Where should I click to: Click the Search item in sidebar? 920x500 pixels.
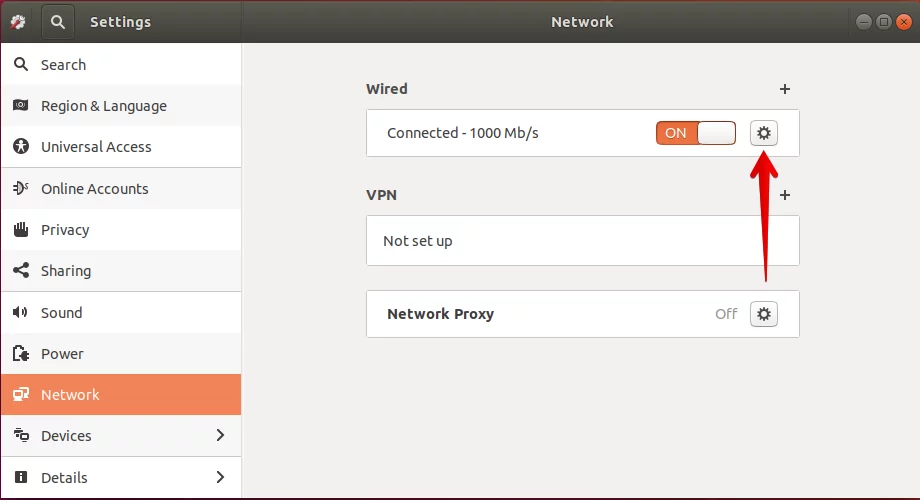(x=121, y=64)
